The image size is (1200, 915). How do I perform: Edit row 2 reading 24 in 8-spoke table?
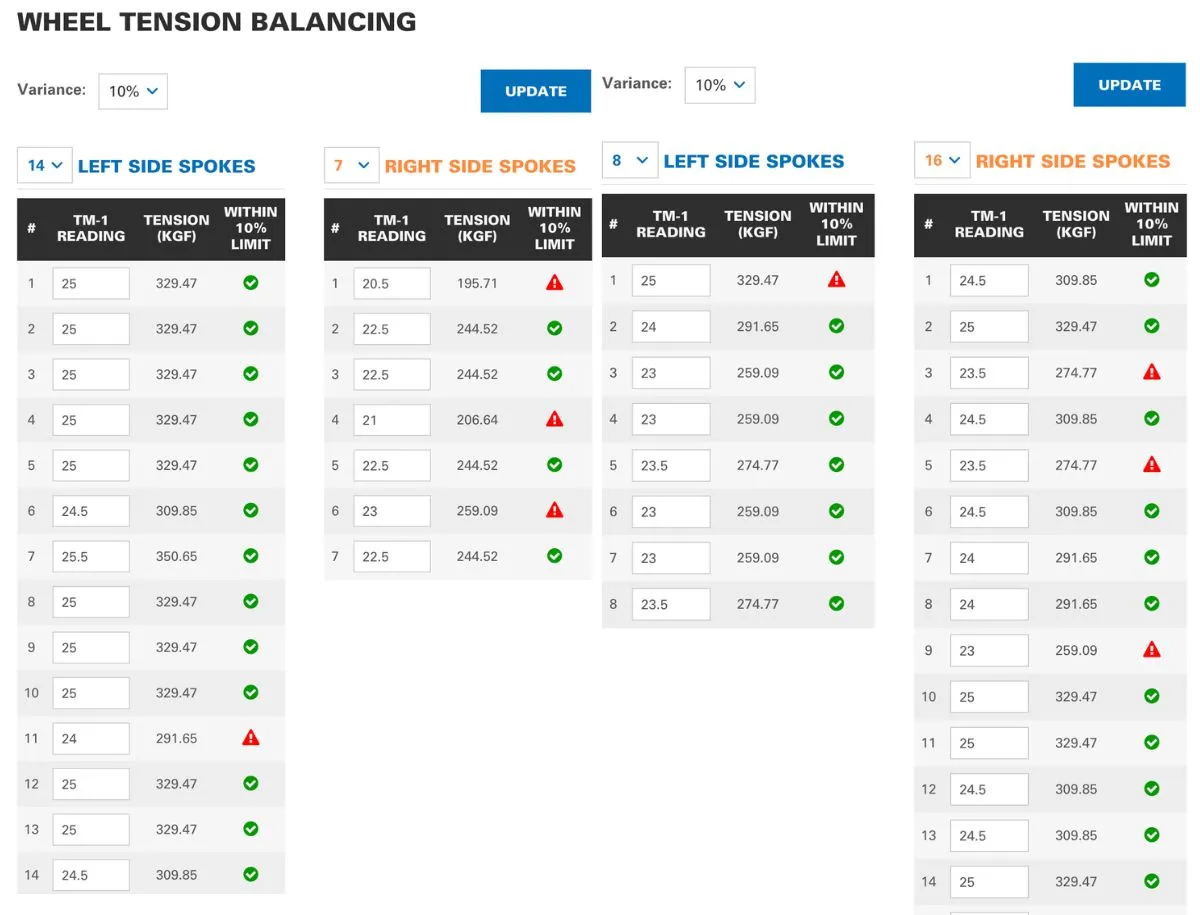[671, 326]
